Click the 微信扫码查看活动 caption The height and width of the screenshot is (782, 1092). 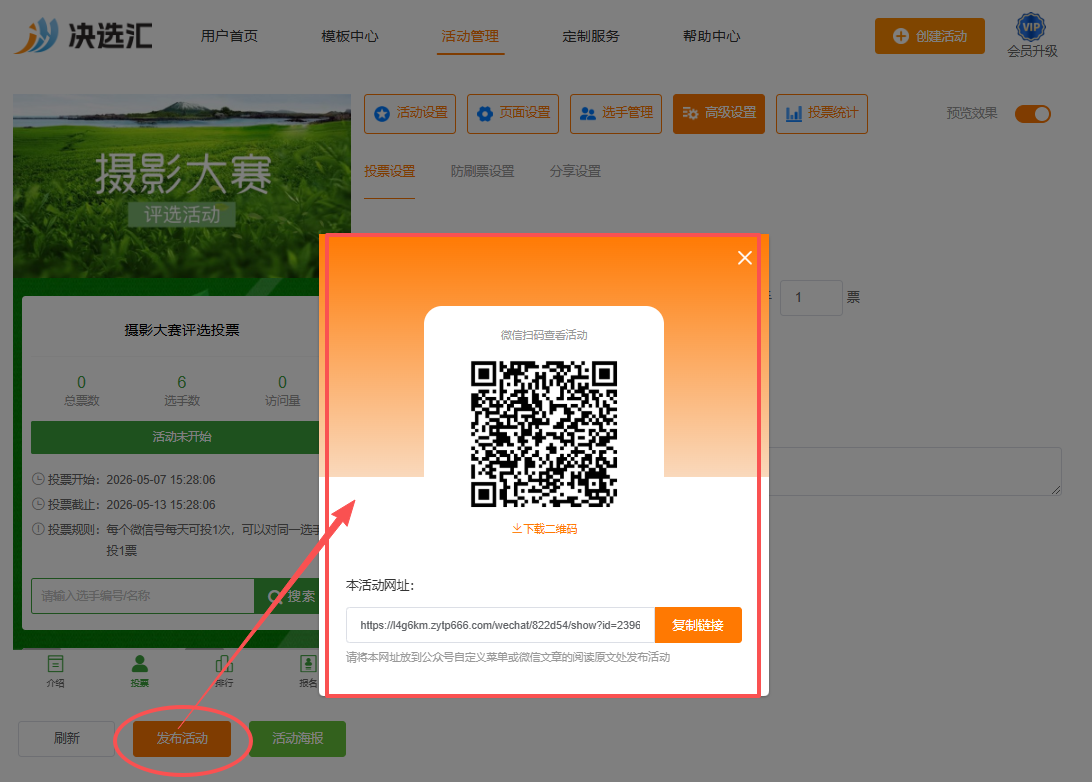point(544,336)
